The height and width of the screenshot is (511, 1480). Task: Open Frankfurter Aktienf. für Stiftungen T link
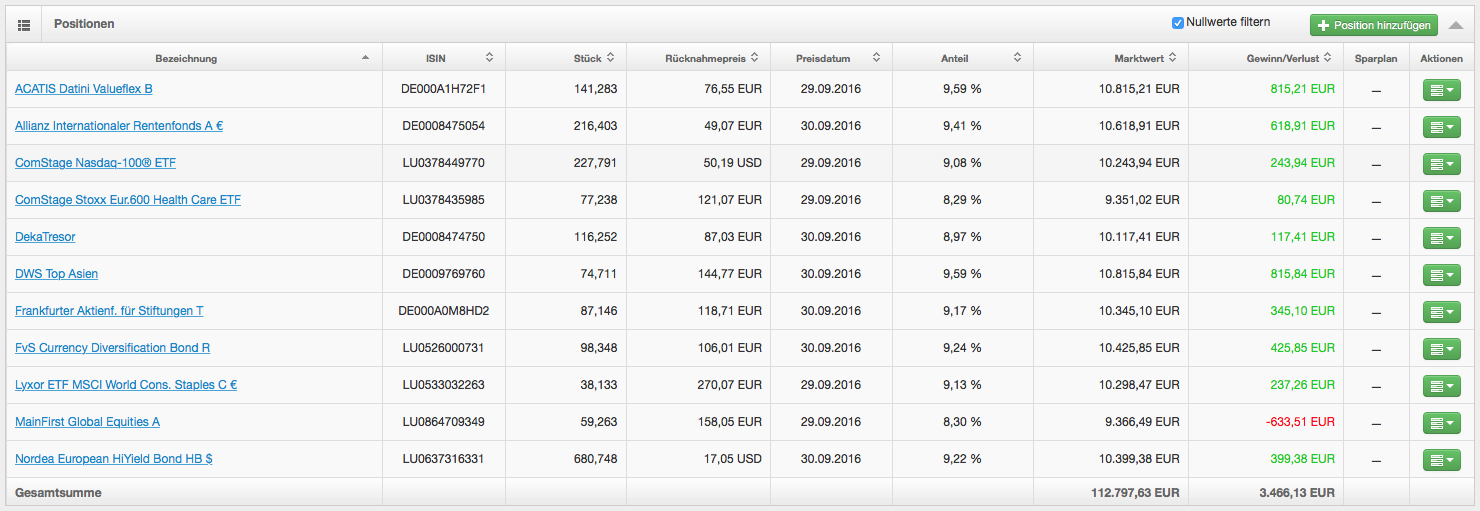(x=109, y=311)
